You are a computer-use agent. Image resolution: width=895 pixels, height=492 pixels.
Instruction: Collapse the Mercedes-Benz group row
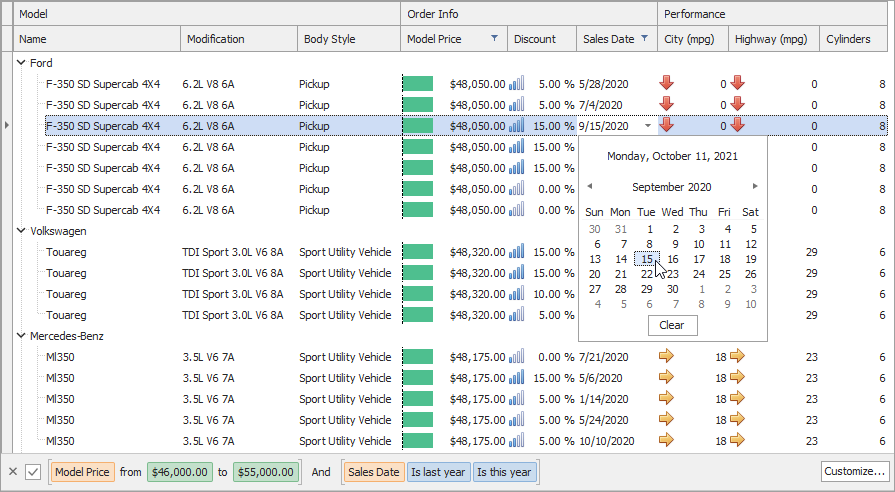[21, 336]
